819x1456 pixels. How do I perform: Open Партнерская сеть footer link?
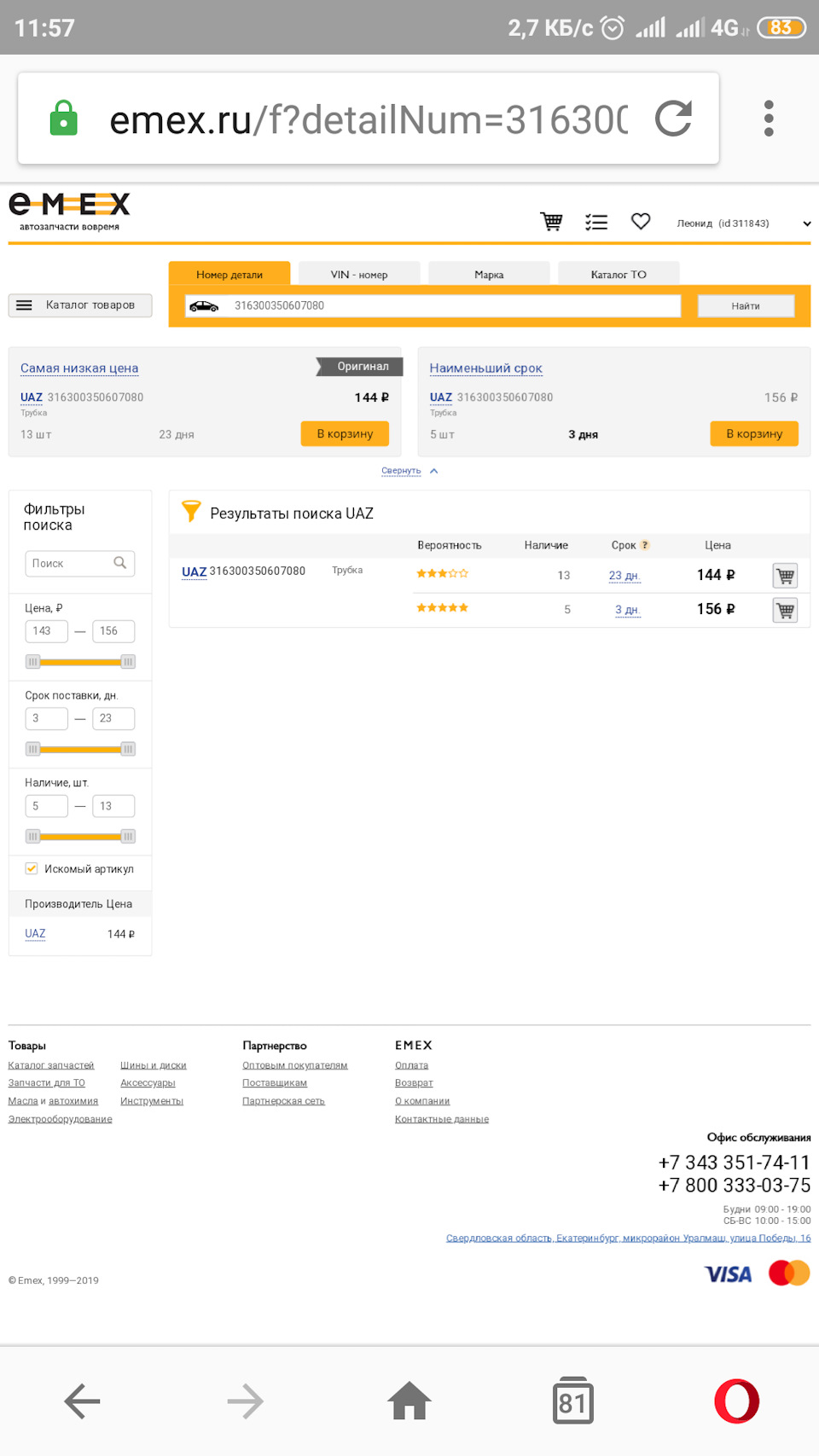coord(283,1101)
